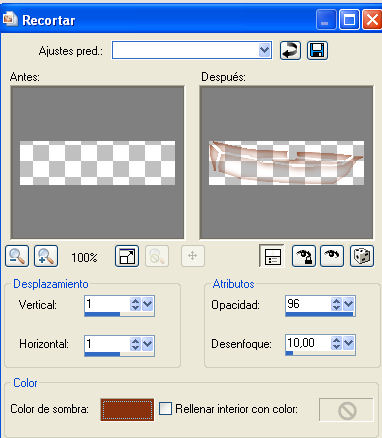382x438 pixels.
Task: Open the Horizontal slider dropdown arrow
Action: point(147,344)
